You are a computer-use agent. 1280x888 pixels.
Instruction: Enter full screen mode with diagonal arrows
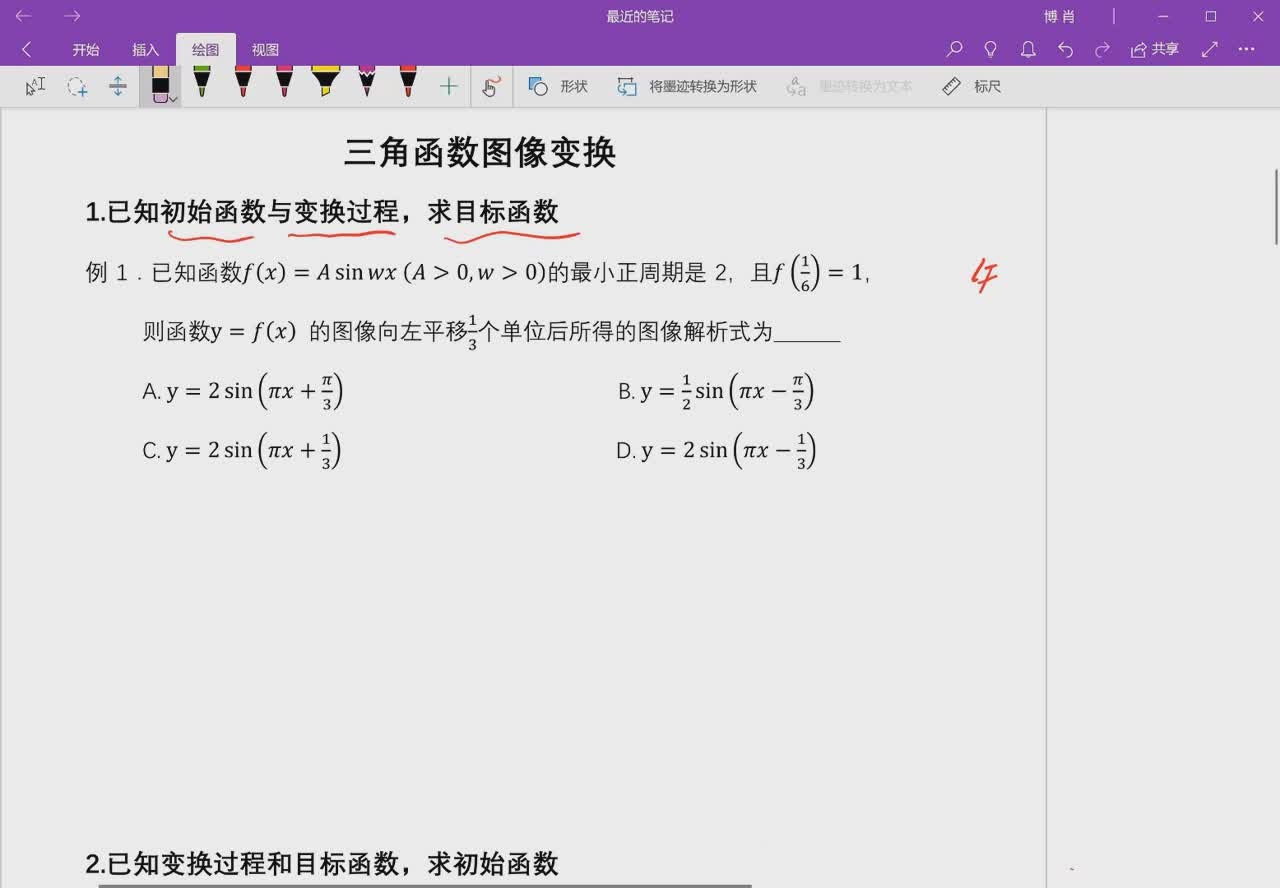click(x=1210, y=49)
